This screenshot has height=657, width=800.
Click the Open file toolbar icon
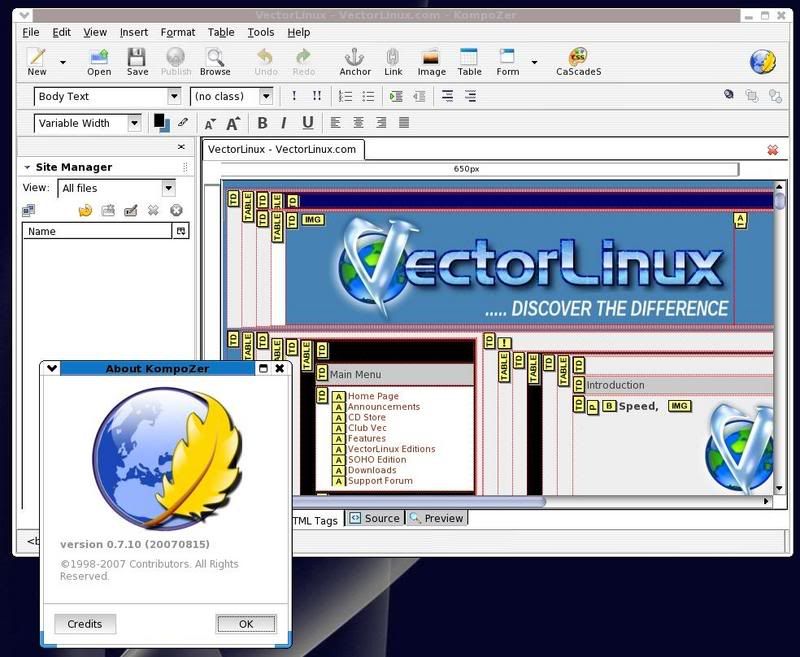pos(99,62)
